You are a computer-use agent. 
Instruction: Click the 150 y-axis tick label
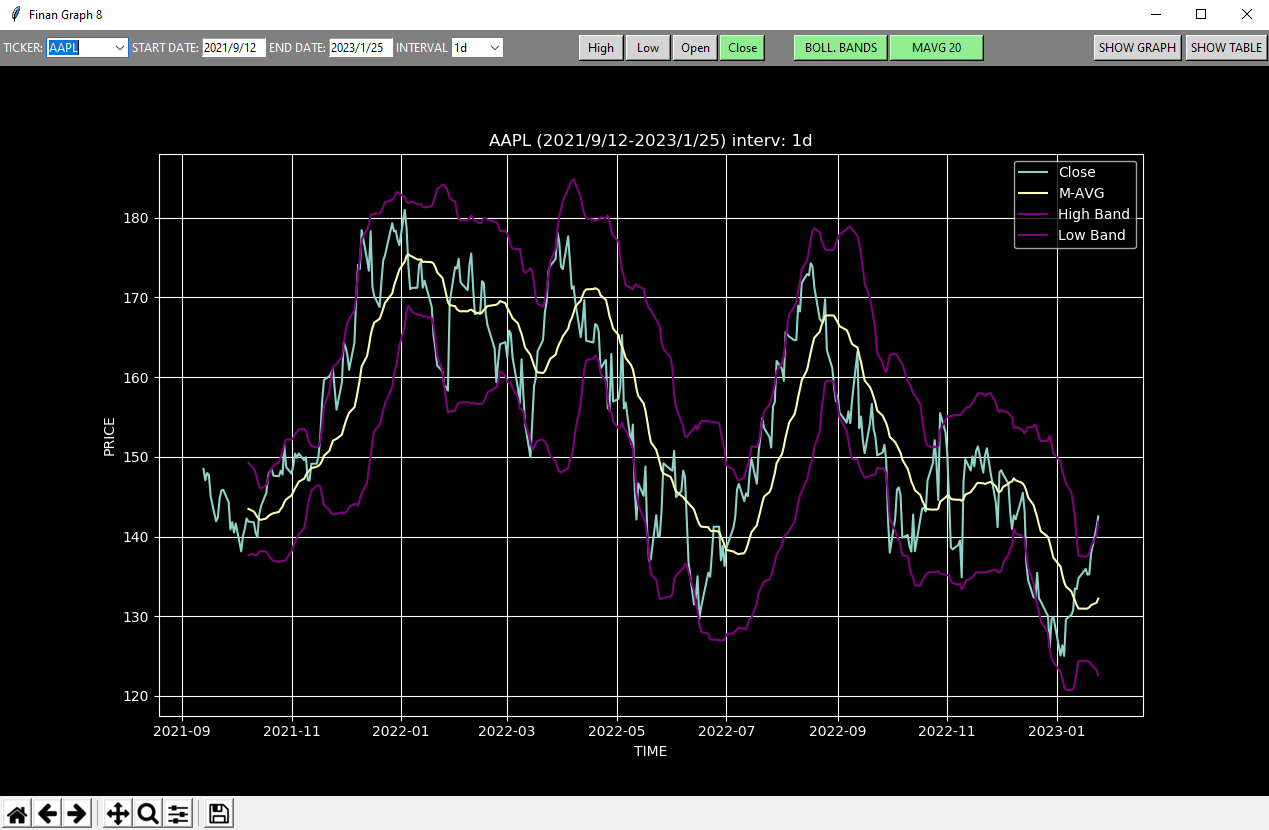(x=138, y=457)
